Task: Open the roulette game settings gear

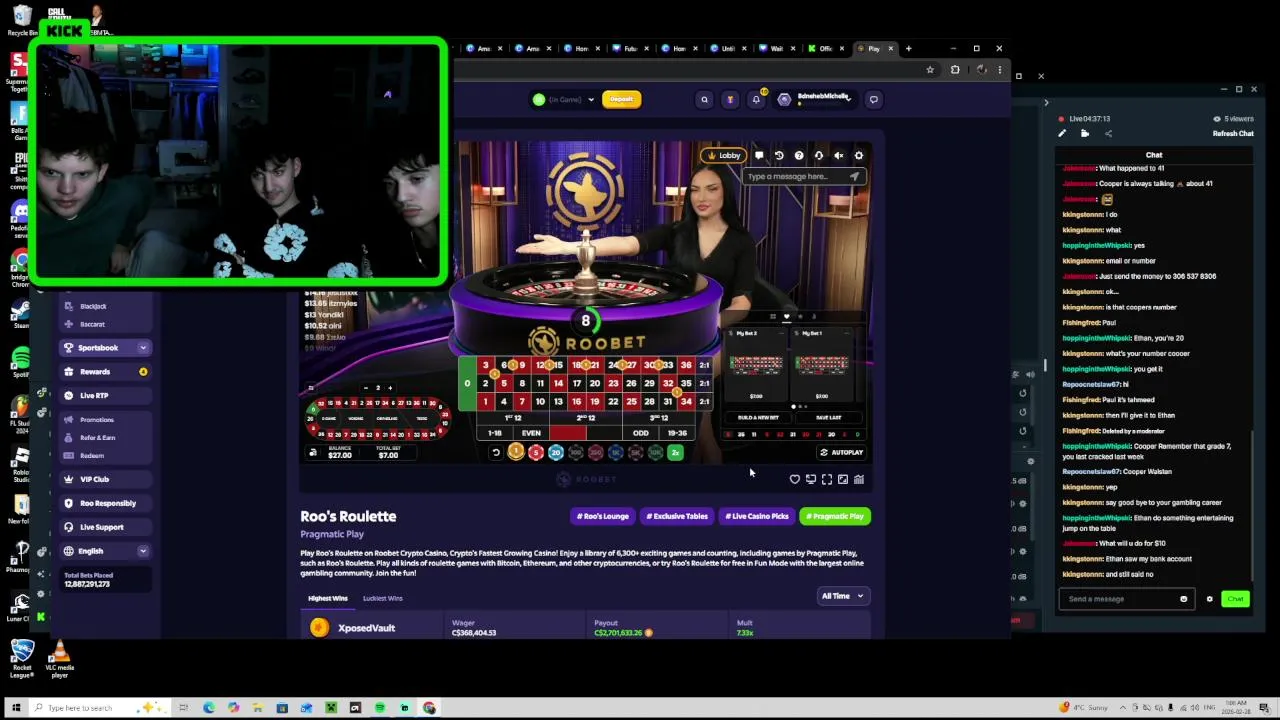Action: (x=859, y=155)
